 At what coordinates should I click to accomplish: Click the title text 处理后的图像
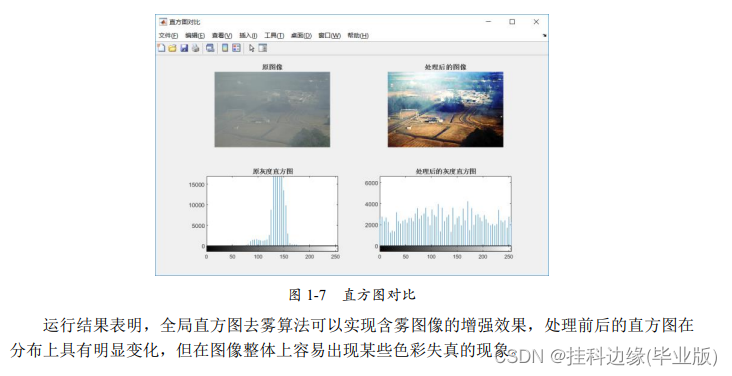click(445, 67)
